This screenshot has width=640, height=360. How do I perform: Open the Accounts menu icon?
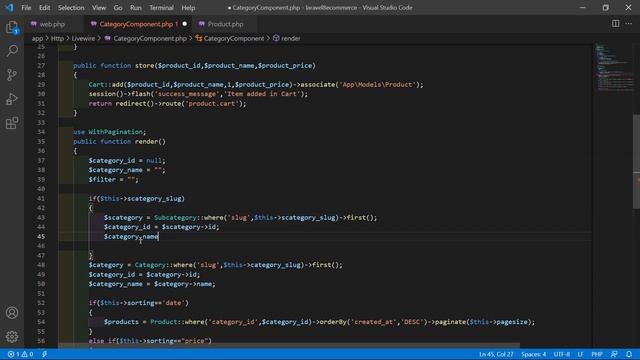point(12,313)
